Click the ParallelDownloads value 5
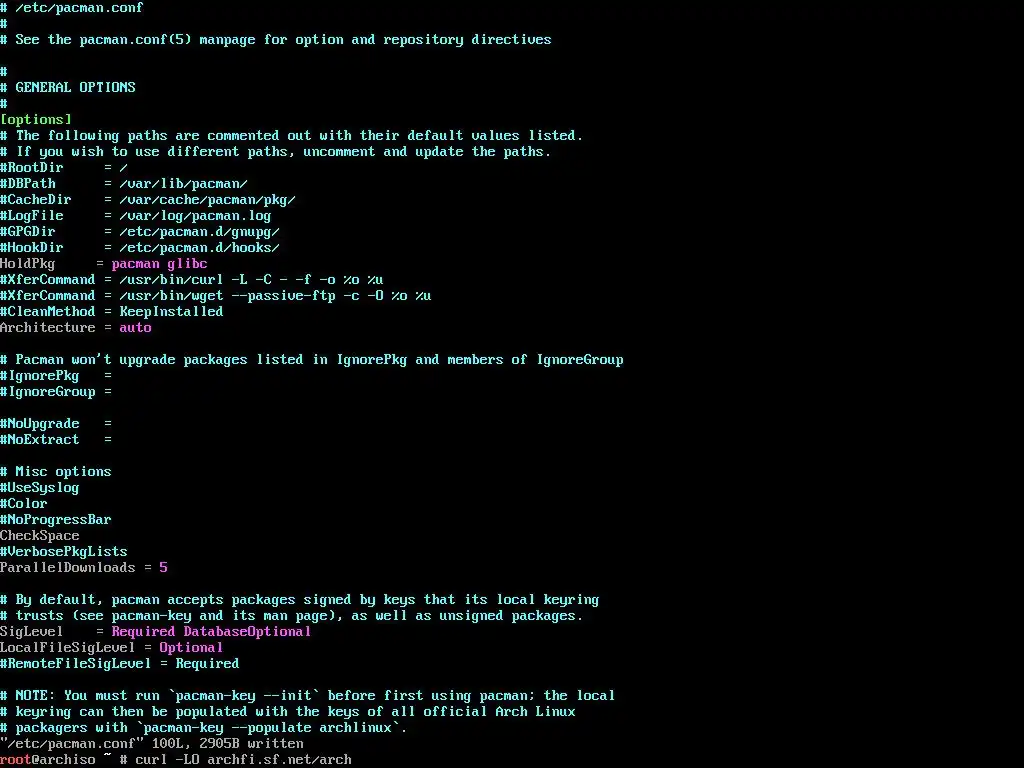Viewport: 1024px width, 768px height. coord(163,568)
